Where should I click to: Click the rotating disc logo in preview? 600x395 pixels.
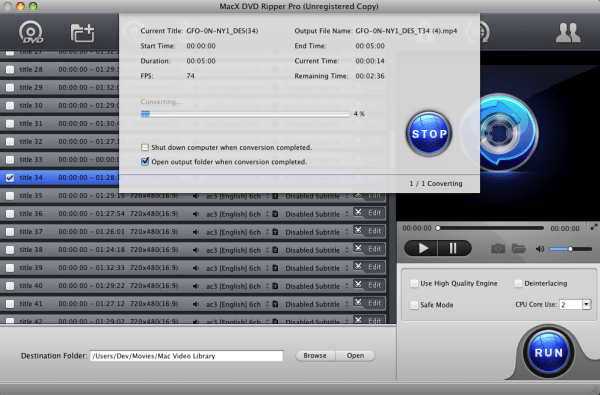499,132
